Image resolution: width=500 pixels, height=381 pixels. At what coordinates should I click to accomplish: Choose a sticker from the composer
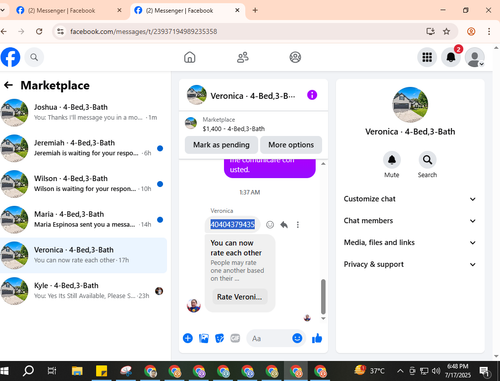219,338
